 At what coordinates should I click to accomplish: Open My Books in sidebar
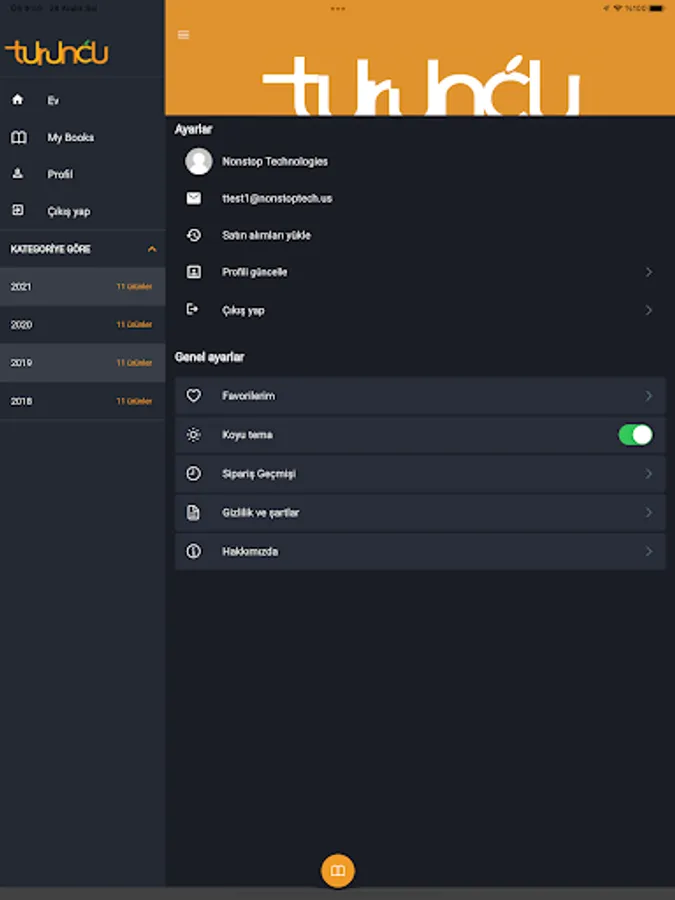(70, 138)
